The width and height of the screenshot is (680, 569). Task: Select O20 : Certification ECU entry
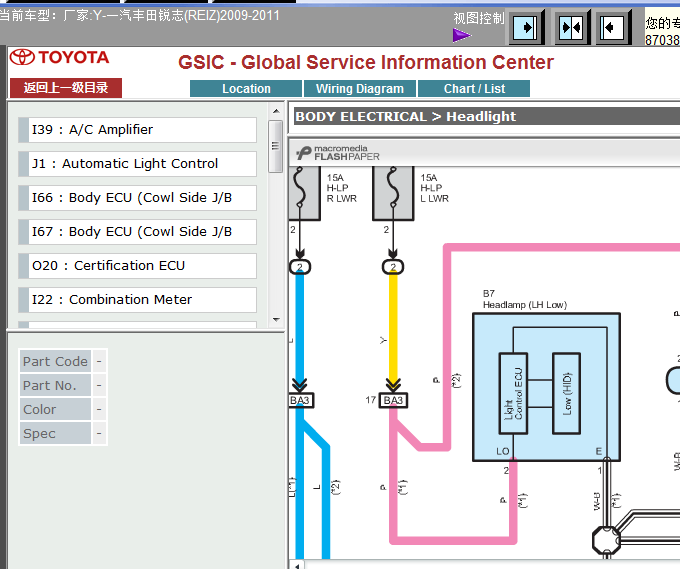[x=137, y=265]
